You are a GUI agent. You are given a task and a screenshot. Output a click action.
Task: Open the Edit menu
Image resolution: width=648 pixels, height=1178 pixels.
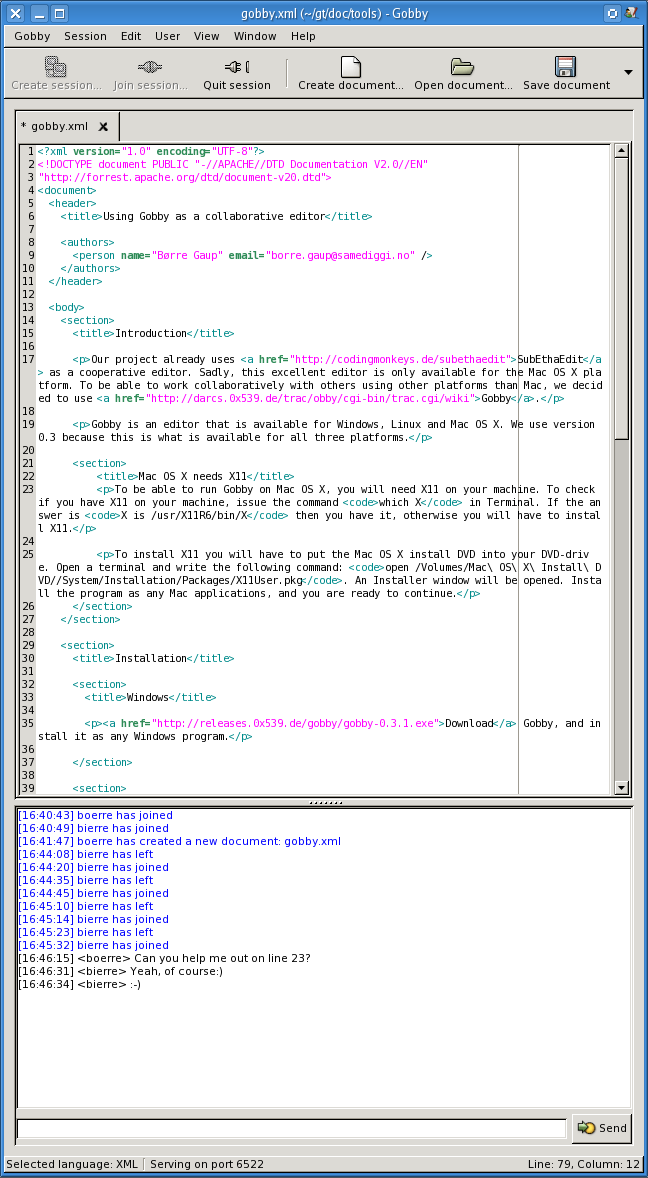pyautogui.click(x=131, y=36)
